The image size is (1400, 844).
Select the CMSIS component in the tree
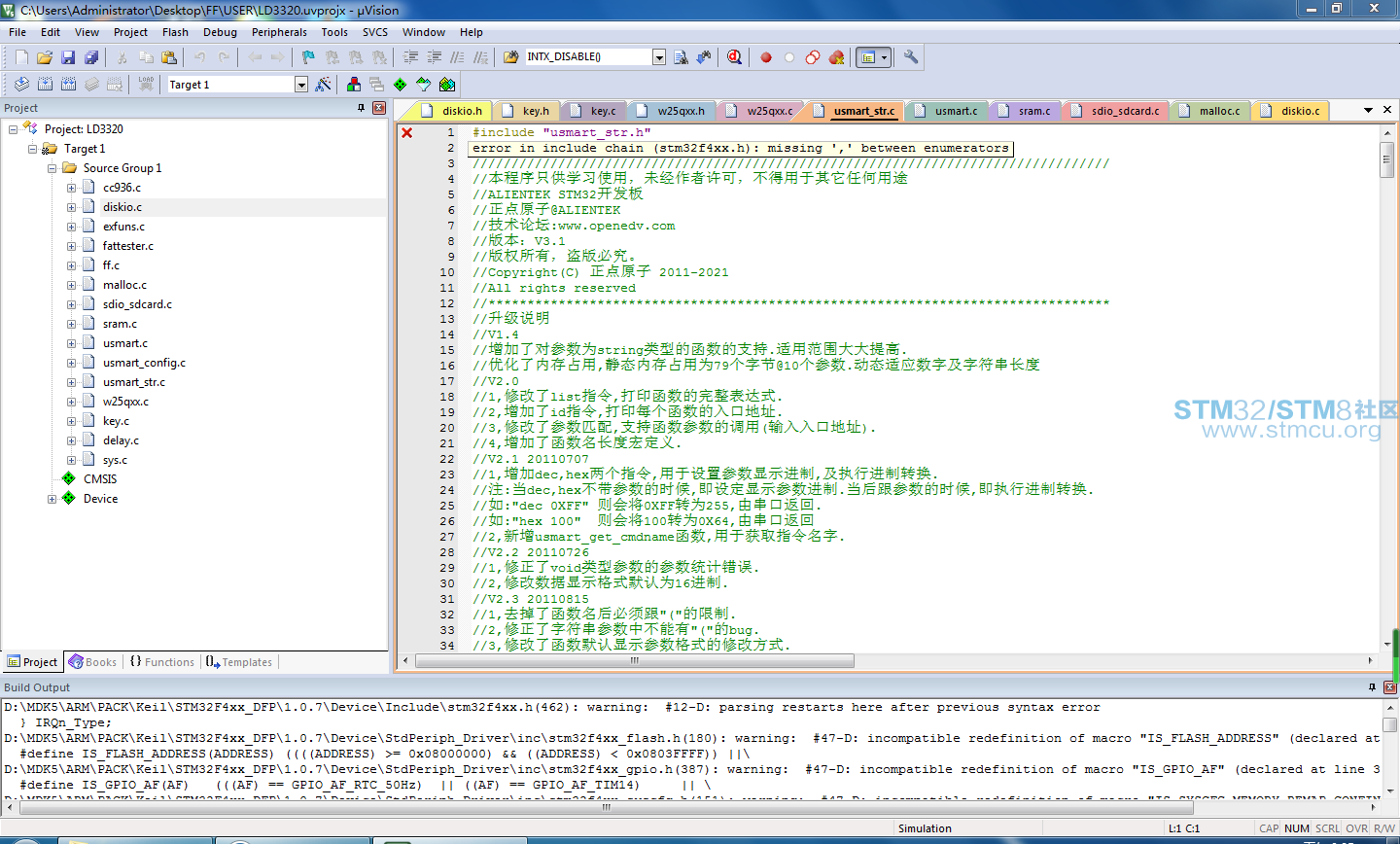100,479
